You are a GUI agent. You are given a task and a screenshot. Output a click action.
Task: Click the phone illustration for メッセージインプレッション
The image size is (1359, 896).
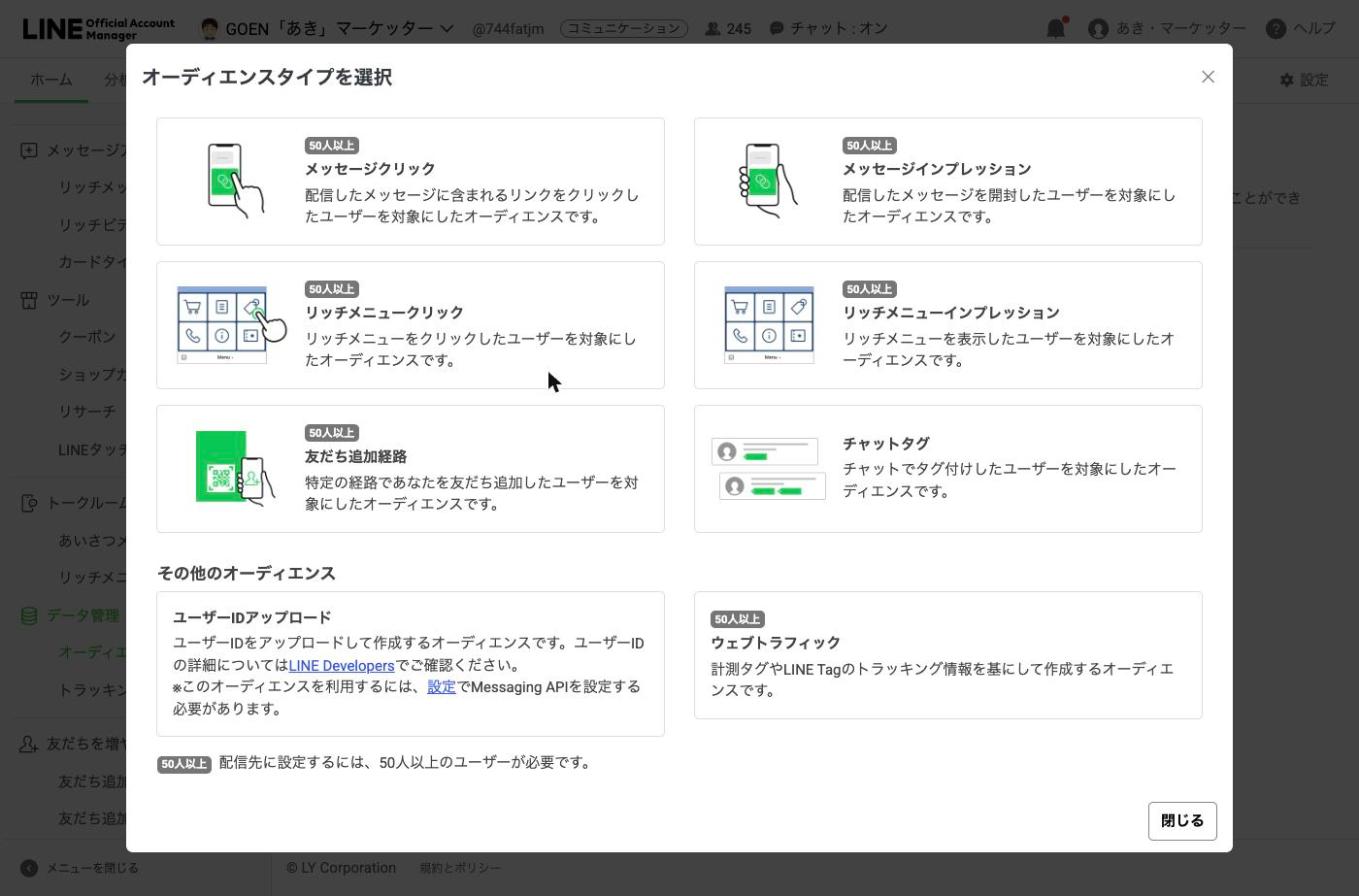click(768, 180)
